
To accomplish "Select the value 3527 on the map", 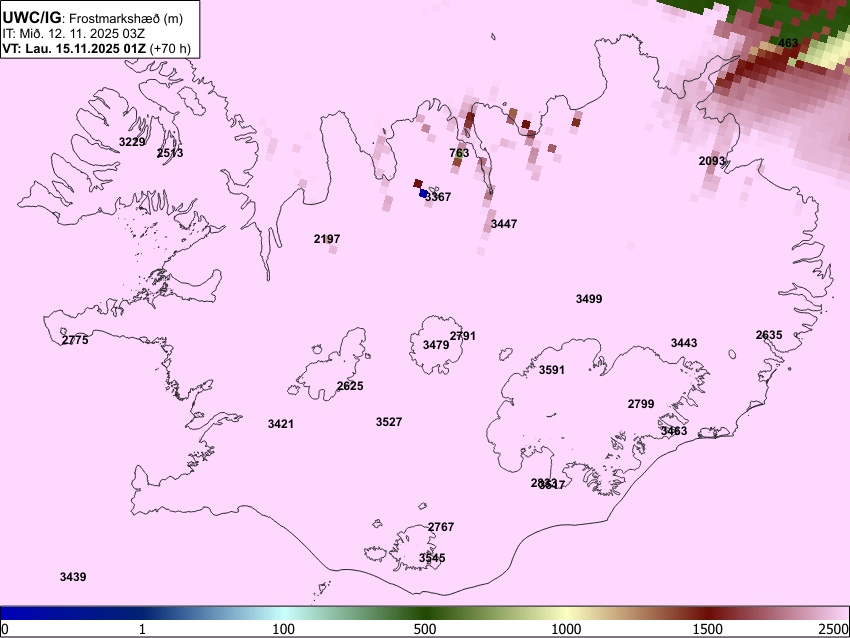I will [x=389, y=422].
